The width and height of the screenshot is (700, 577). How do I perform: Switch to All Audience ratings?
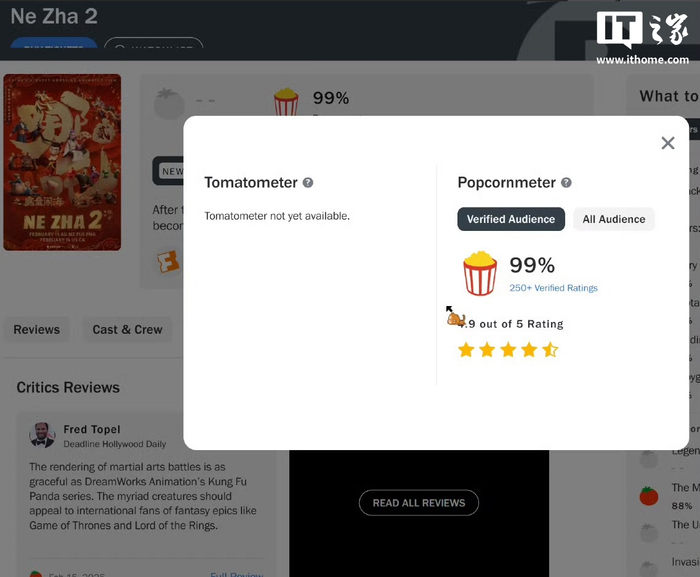(614, 219)
